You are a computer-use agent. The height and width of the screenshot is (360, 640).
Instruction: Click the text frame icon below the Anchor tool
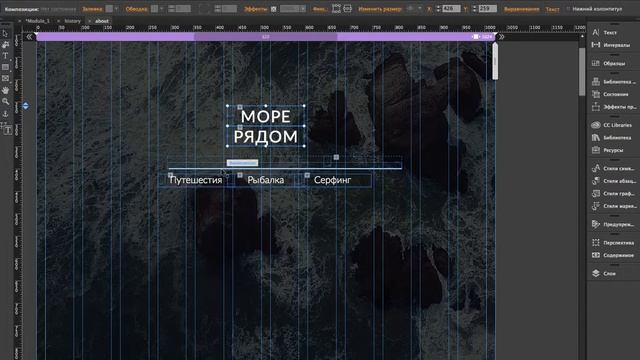click(7, 130)
